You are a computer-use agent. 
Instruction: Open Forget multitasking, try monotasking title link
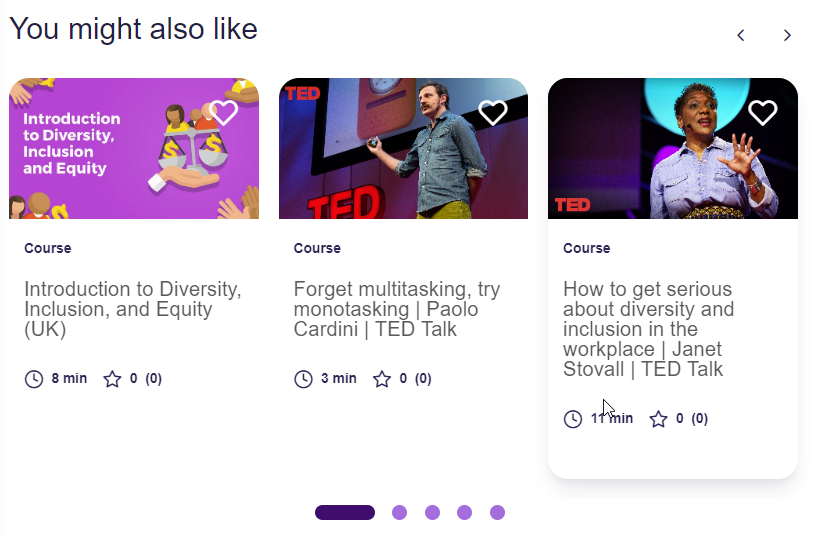[x=397, y=309]
